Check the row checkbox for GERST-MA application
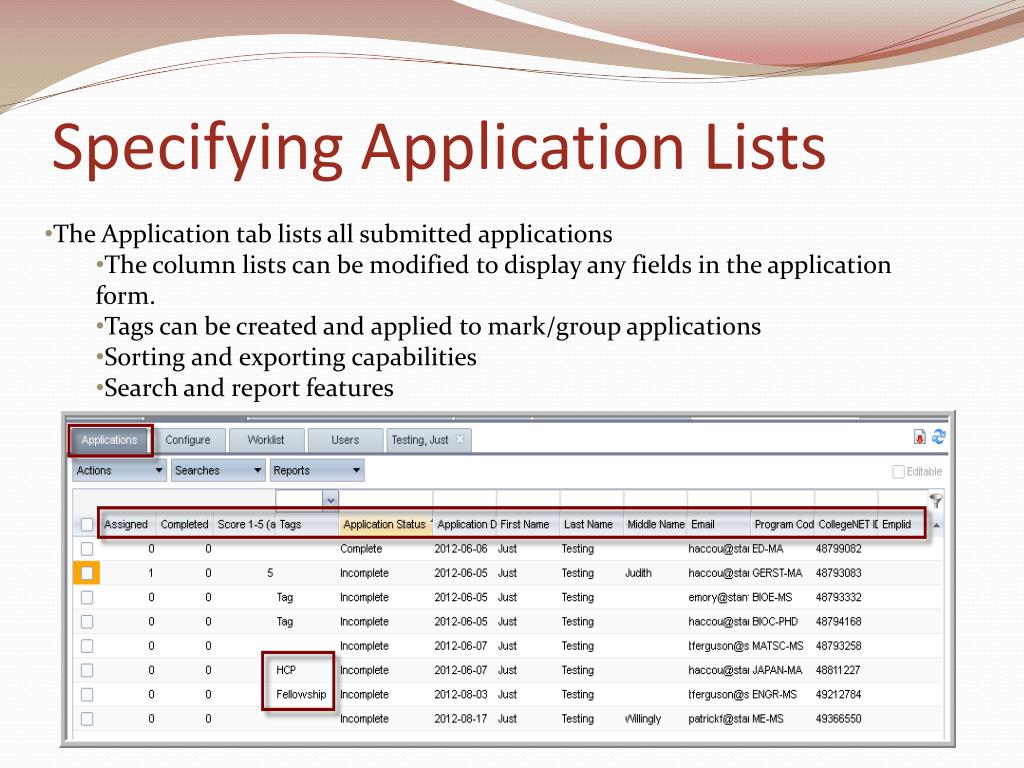Viewport: 1024px width, 768px height. click(87, 573)
